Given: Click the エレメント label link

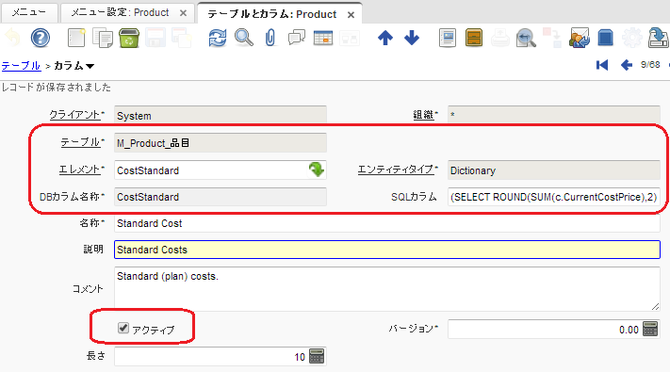Looking at the screenshot, I should [79, 170].
